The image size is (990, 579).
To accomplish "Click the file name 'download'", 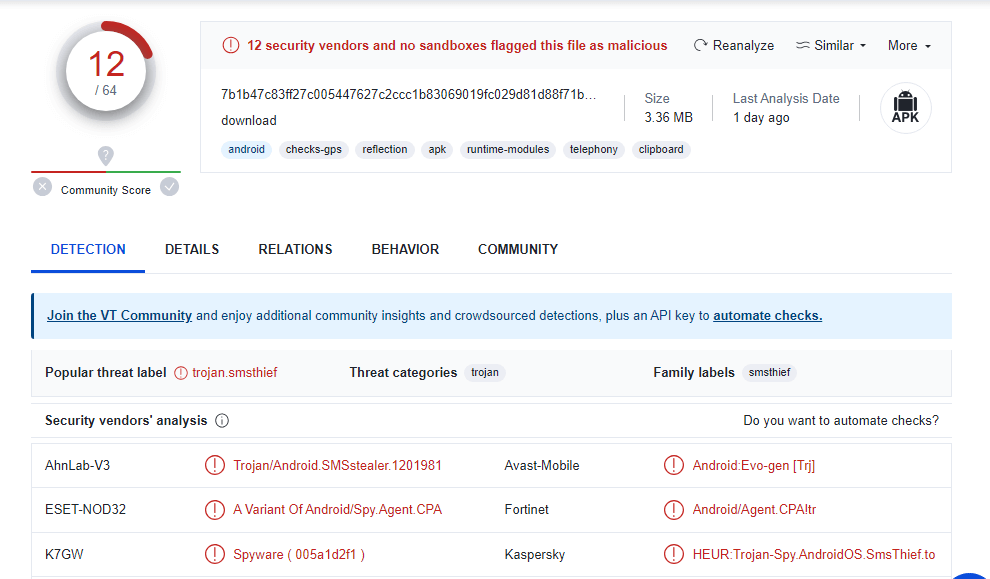I will tap(249, 121).
